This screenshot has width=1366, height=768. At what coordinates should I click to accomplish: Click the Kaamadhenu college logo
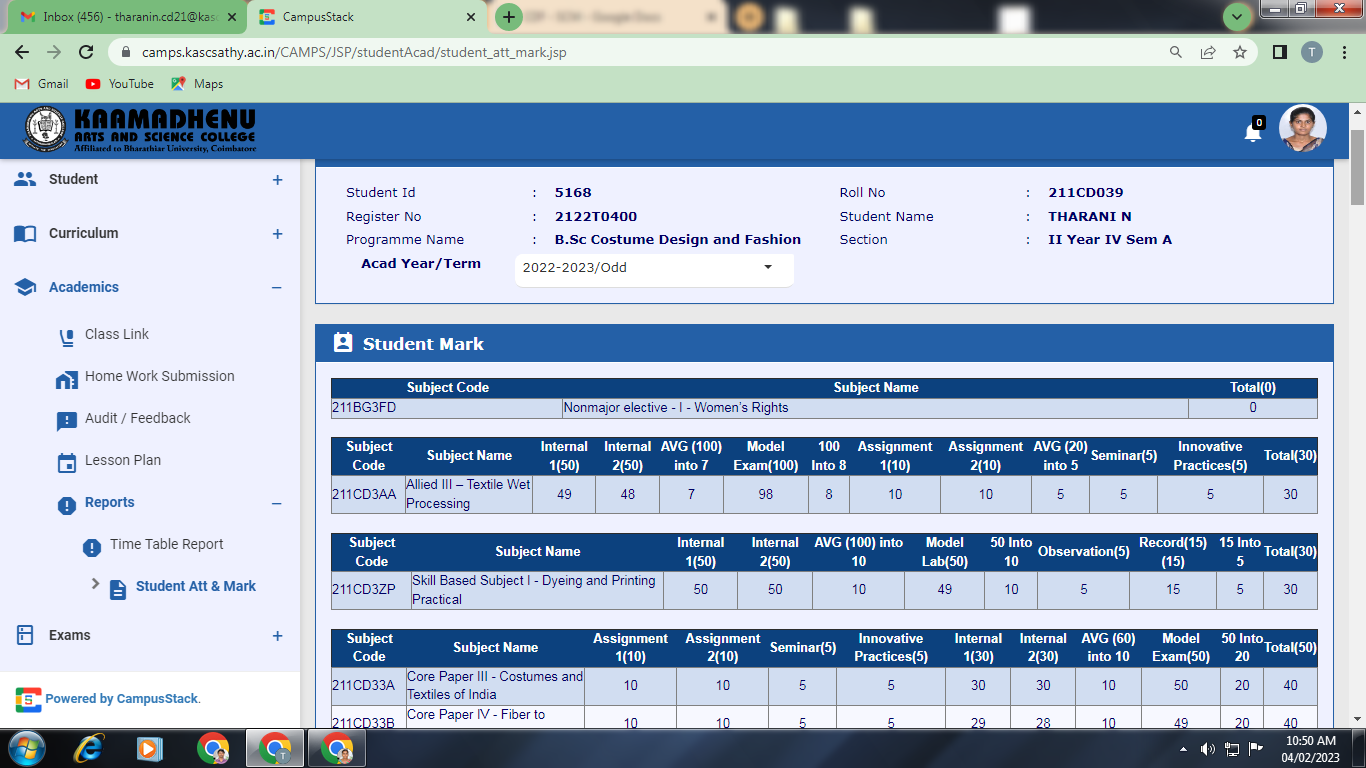click(140, 130)
